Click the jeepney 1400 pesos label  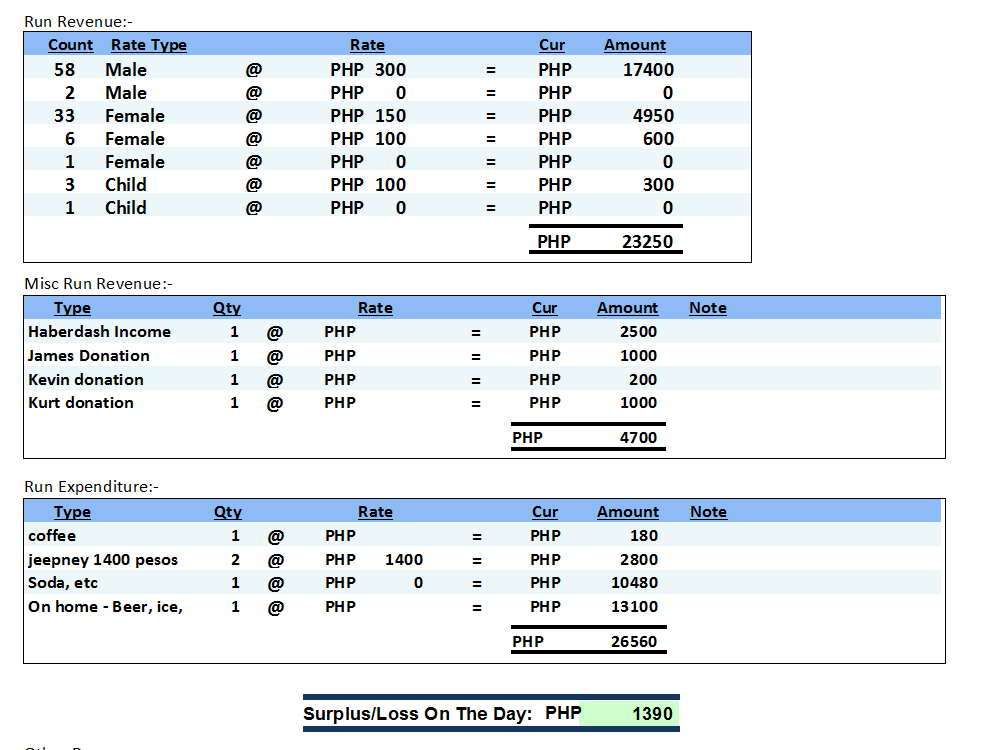tap(103, 560)
